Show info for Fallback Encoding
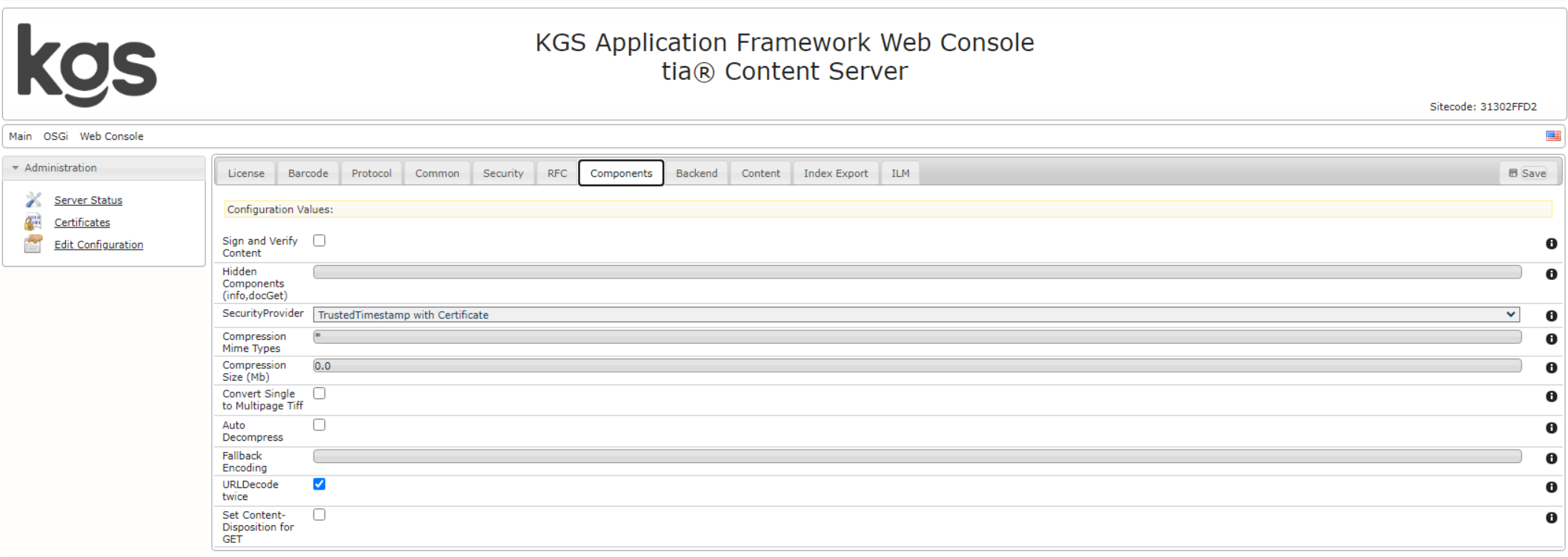Viewport: 1568px width, 557px height. (x=1551, y=458)
